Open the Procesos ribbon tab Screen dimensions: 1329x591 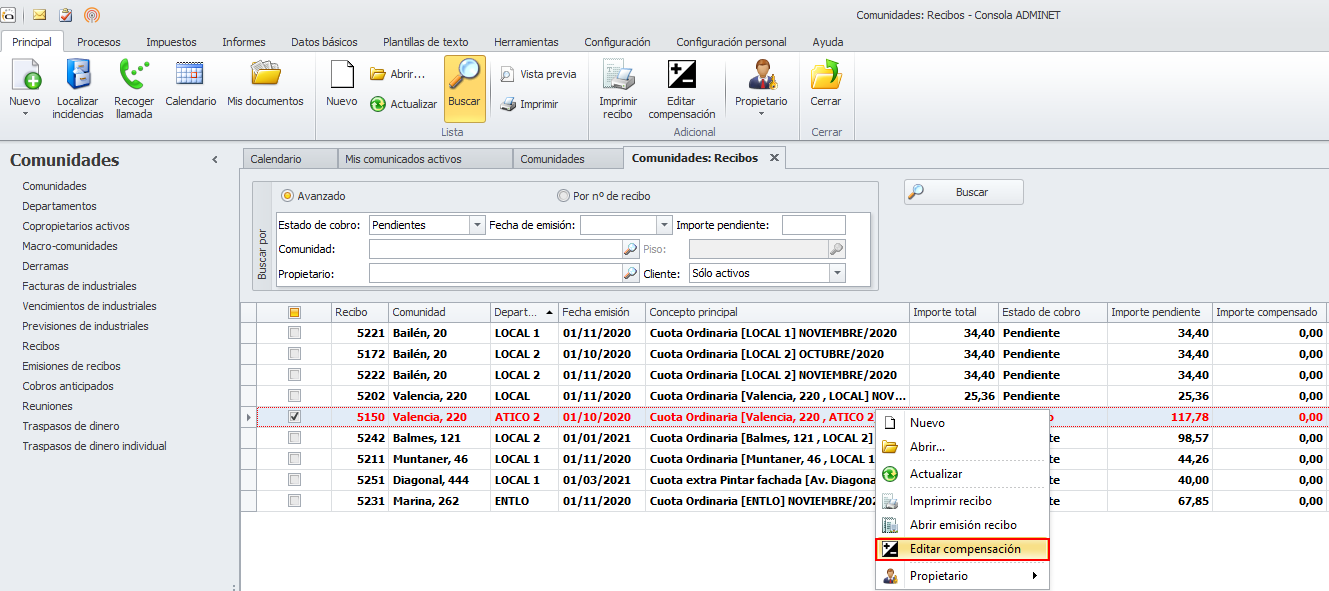99,42
